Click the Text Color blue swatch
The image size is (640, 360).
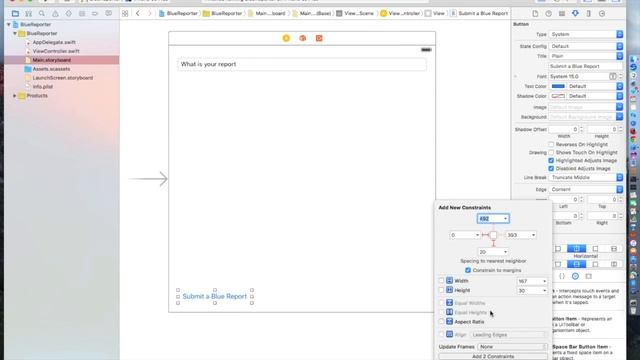point(558,86)
